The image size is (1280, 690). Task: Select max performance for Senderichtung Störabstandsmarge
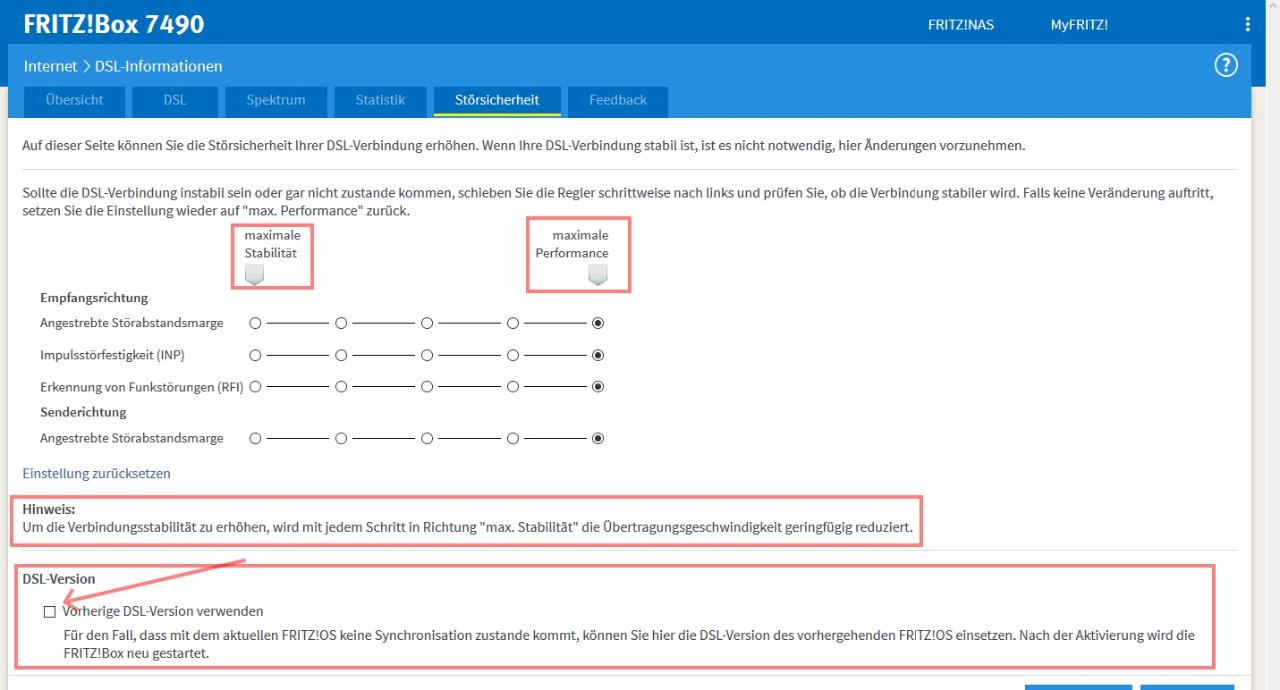[599, 438]
